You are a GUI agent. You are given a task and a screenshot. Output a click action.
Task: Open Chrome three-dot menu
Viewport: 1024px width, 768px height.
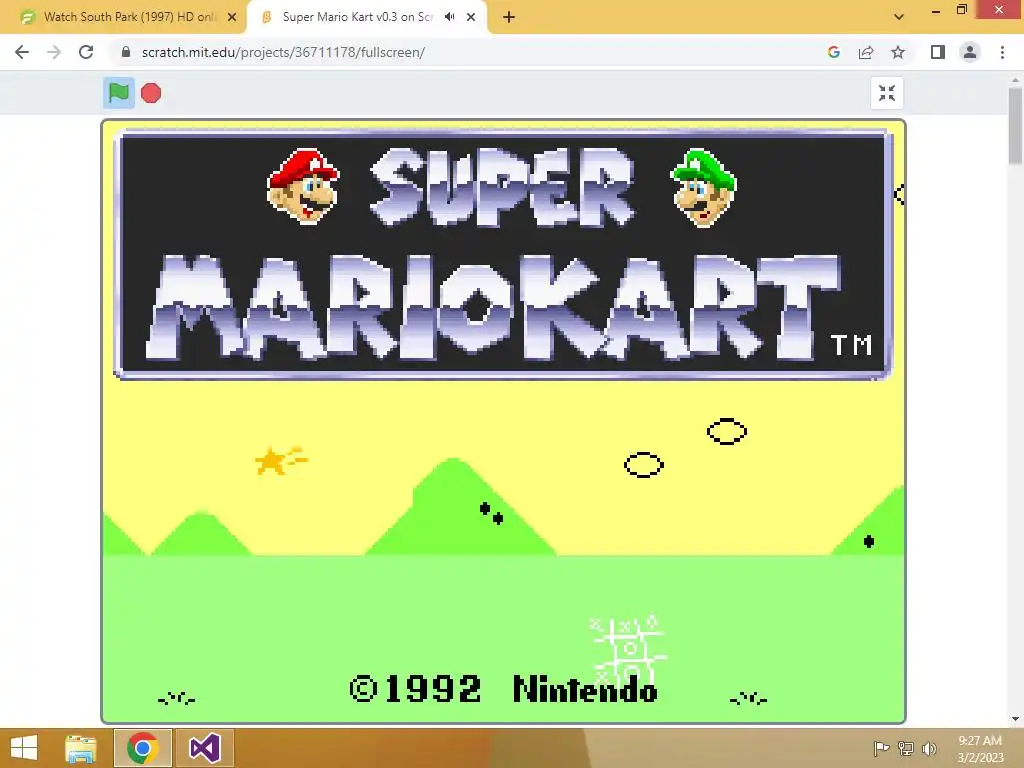[x=1002, y=52]
